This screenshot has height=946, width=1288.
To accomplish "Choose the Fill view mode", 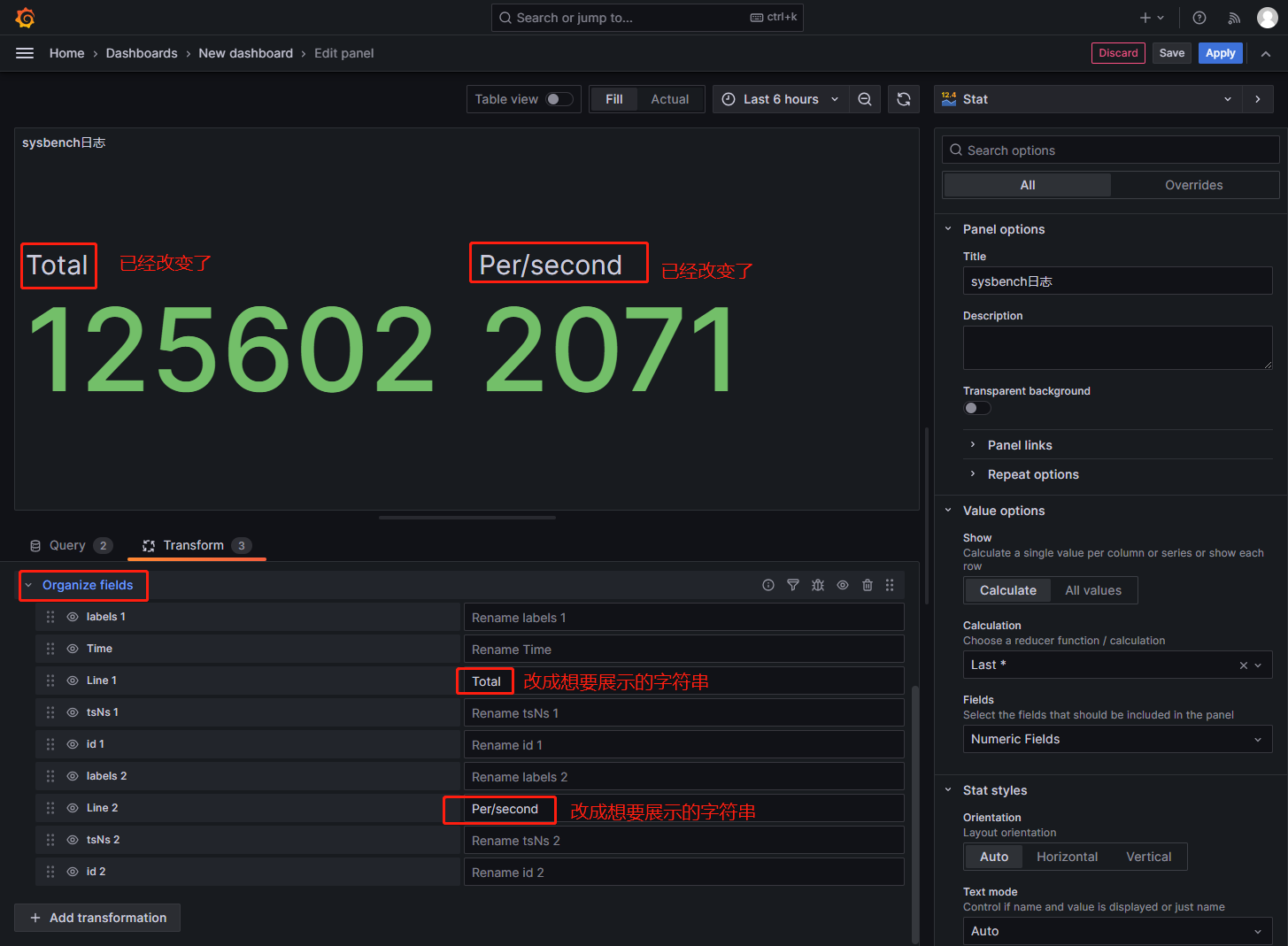I will (614, 99).
